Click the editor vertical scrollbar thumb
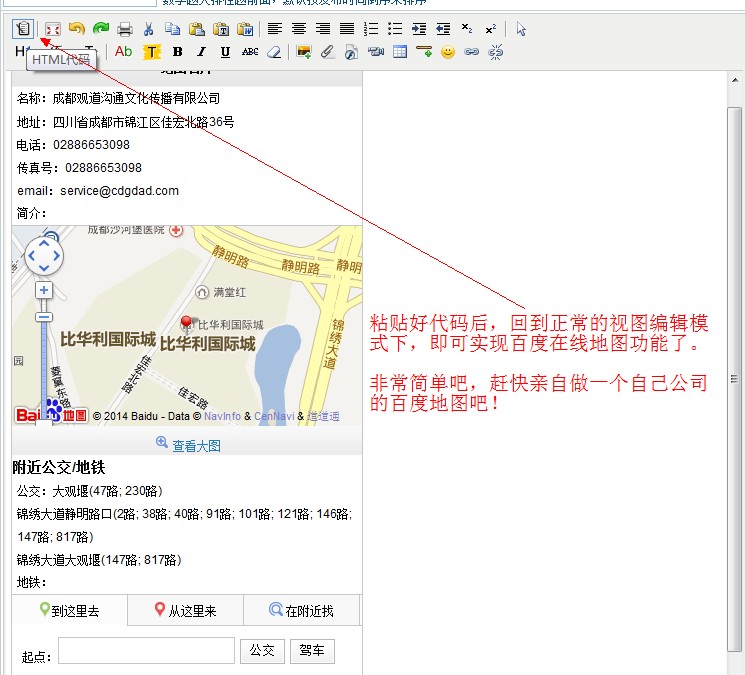The width and height of the screenshot is (745, 675). pos(735,379)
